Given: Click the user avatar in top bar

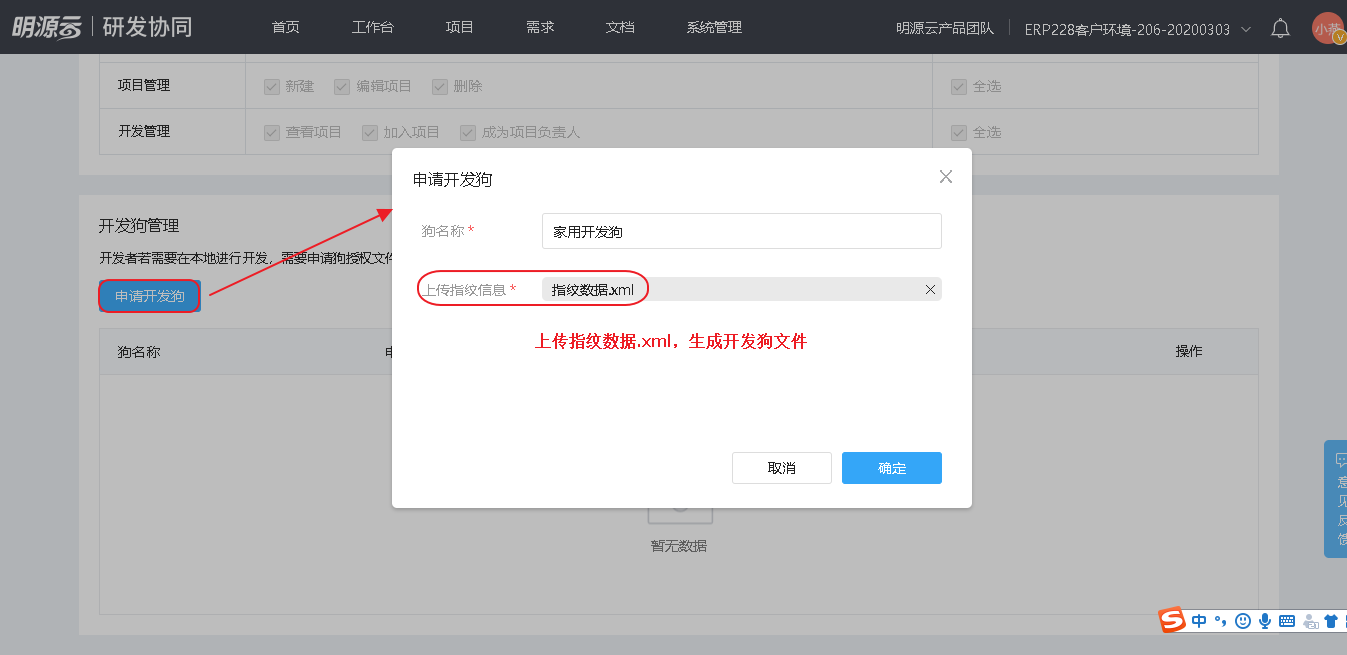Looking at the screenshot, I should [1328, 28].
